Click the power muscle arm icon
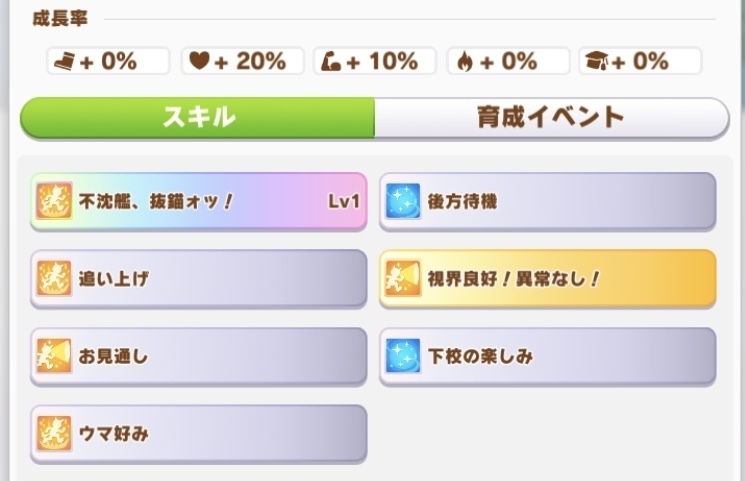 pyautogui.click(x=331, y=61)
